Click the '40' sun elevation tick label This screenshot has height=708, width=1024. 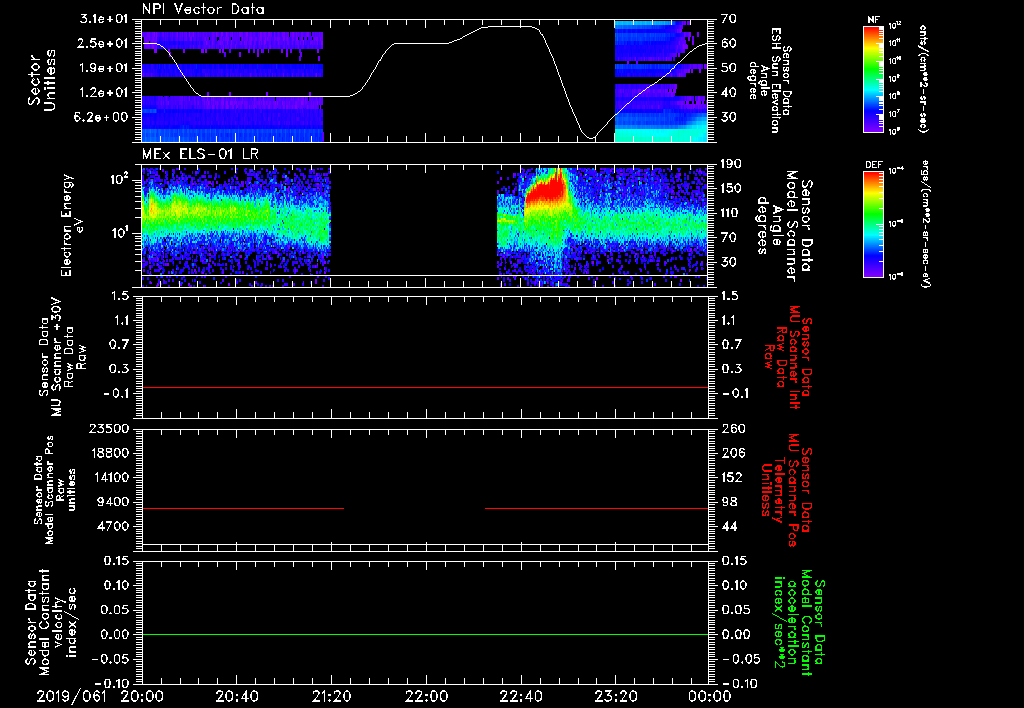729,93
